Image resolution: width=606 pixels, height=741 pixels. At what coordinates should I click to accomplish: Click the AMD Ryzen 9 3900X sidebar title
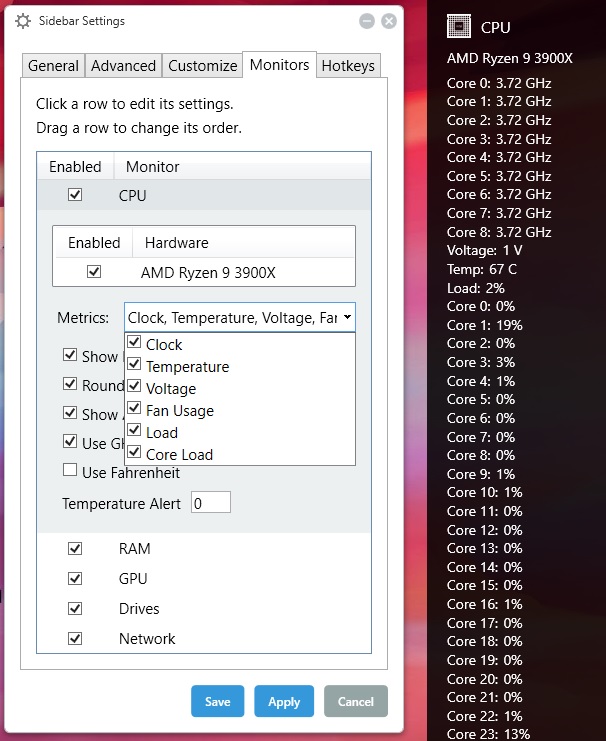pos(510,58)
